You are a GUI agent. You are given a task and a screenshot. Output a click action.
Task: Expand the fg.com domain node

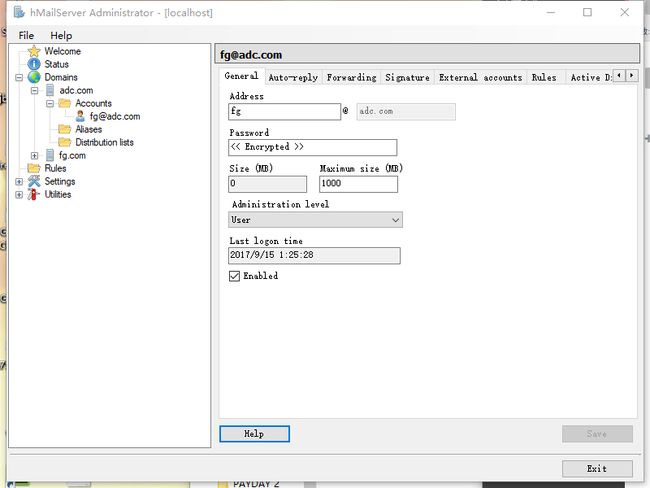coord(34,155)
